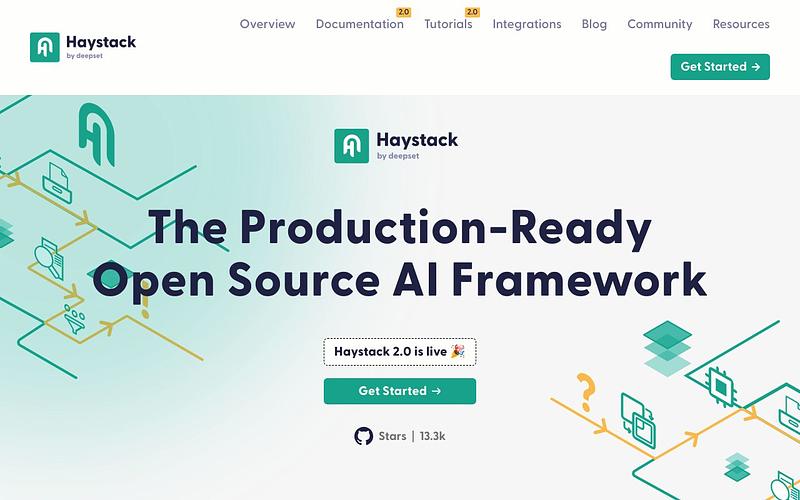Open the Community menu item
The width and height of the screenshot is (800, 500).
[x=660, y=24]
